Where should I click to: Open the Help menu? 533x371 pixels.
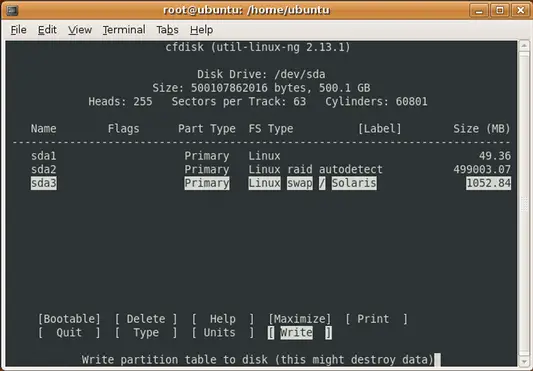tap(202, 30)
